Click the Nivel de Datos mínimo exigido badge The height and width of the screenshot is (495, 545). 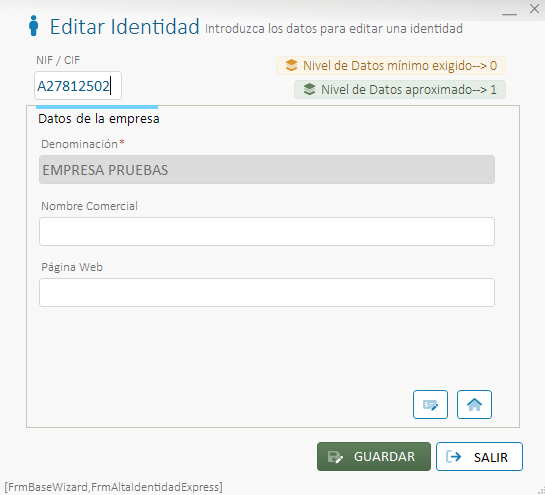(391, 65)
